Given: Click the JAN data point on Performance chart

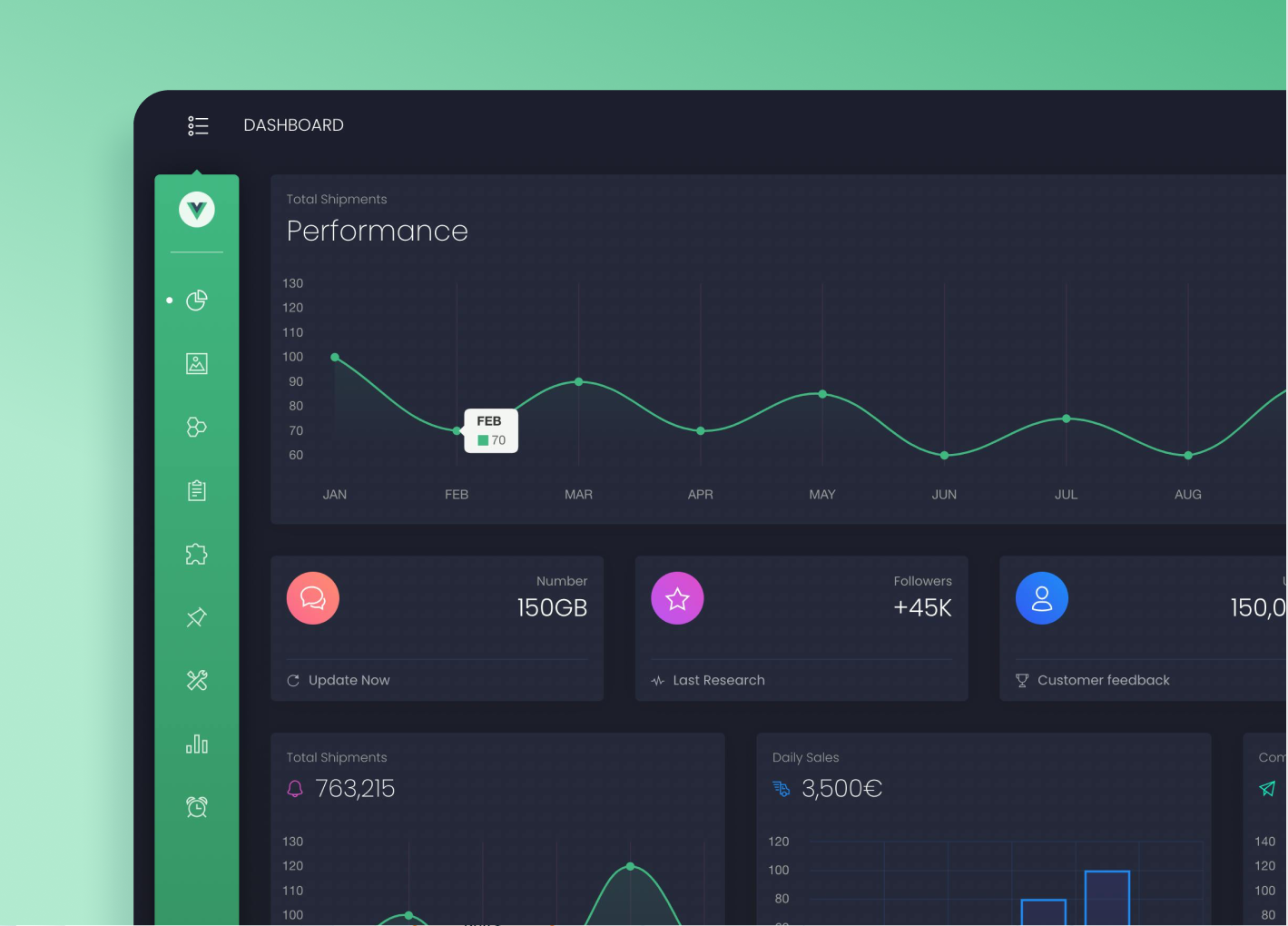Looking at the screenshot, I should point(335,358).
